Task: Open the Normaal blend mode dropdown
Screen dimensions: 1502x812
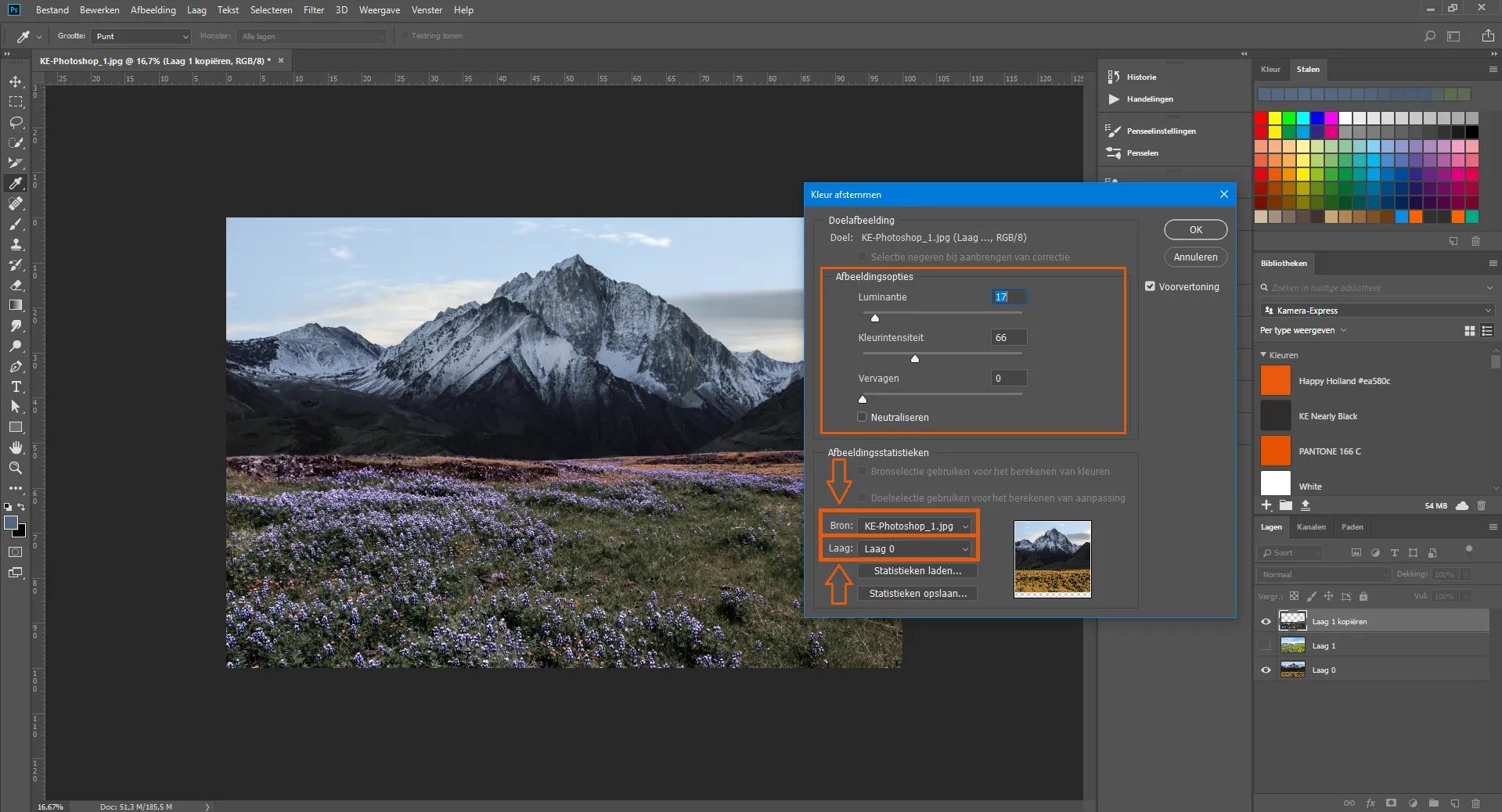Action: pyautogui.click(x=1324, y=574)
